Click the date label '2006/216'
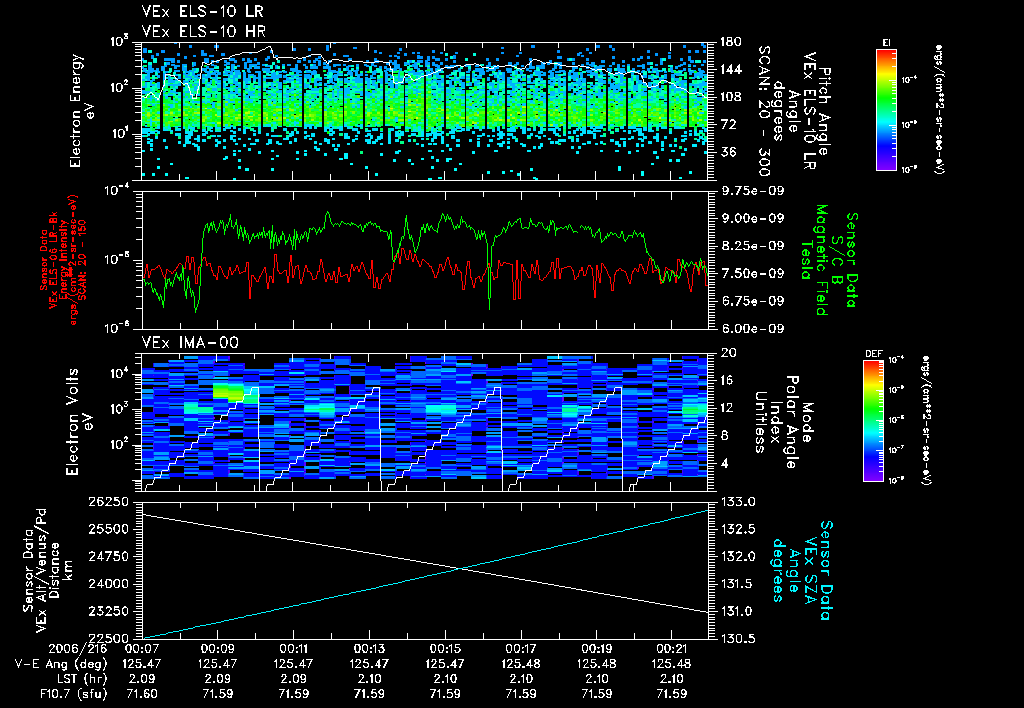 pyautogui.click(x=78, y=649)
